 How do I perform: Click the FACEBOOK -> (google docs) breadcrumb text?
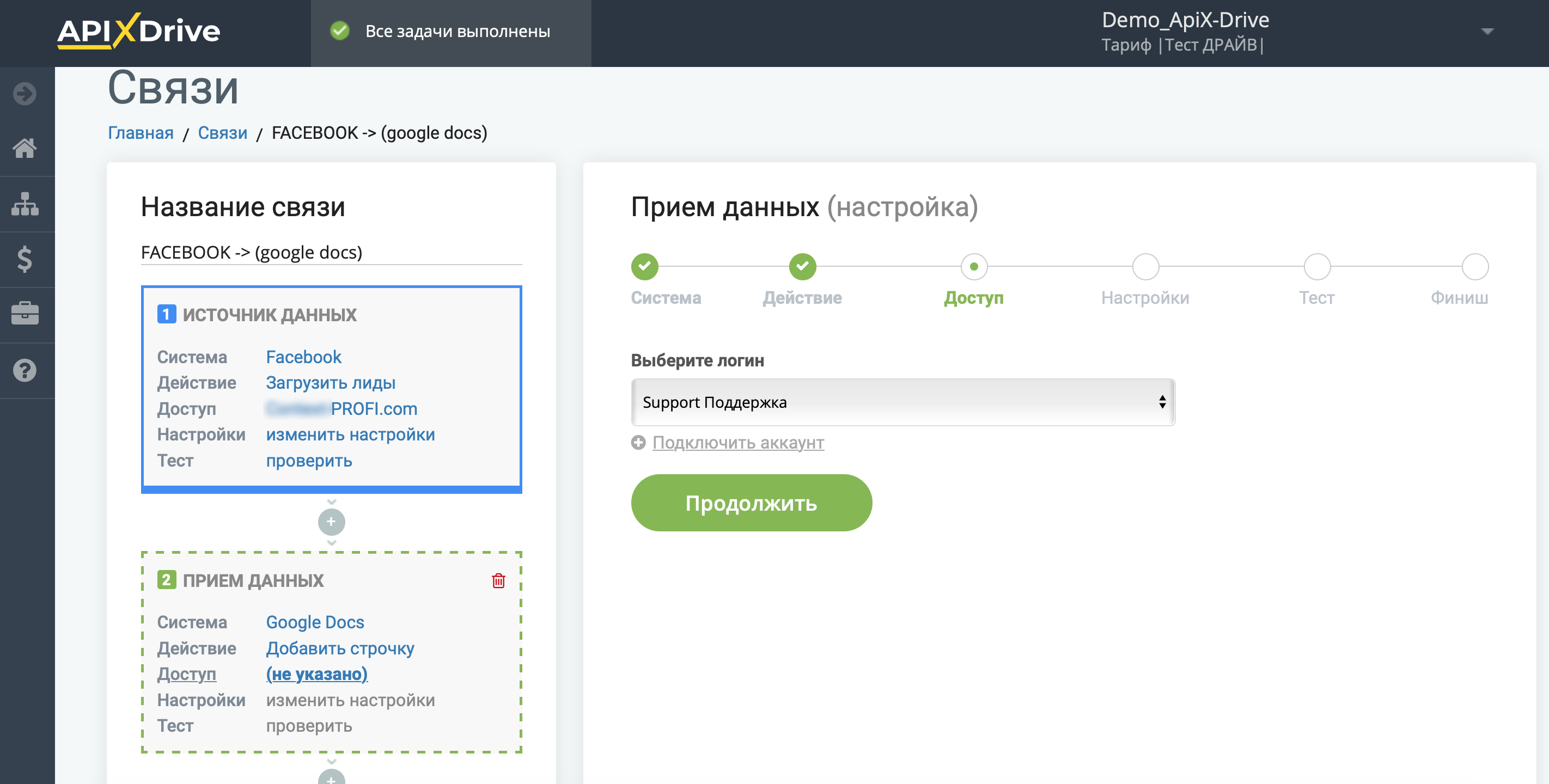point(380,133)
